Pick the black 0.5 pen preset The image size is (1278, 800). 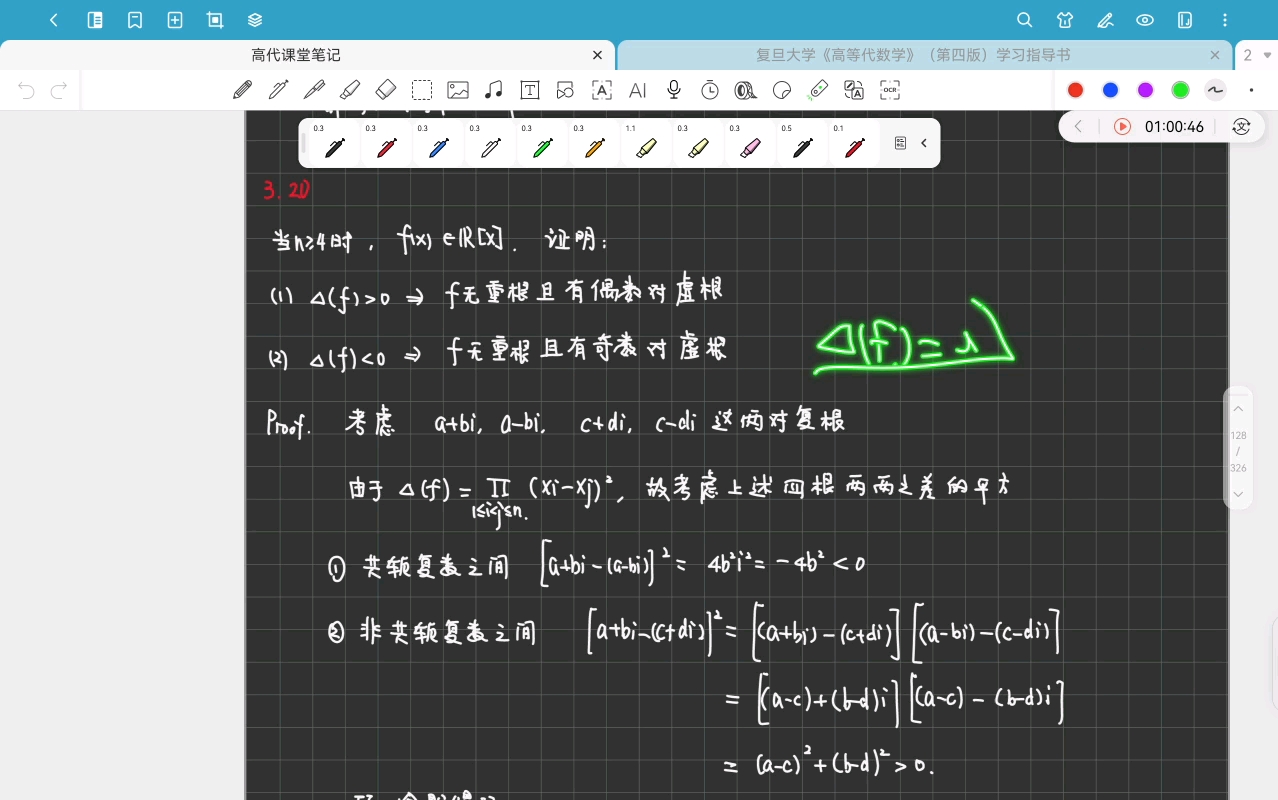[803, 143]
